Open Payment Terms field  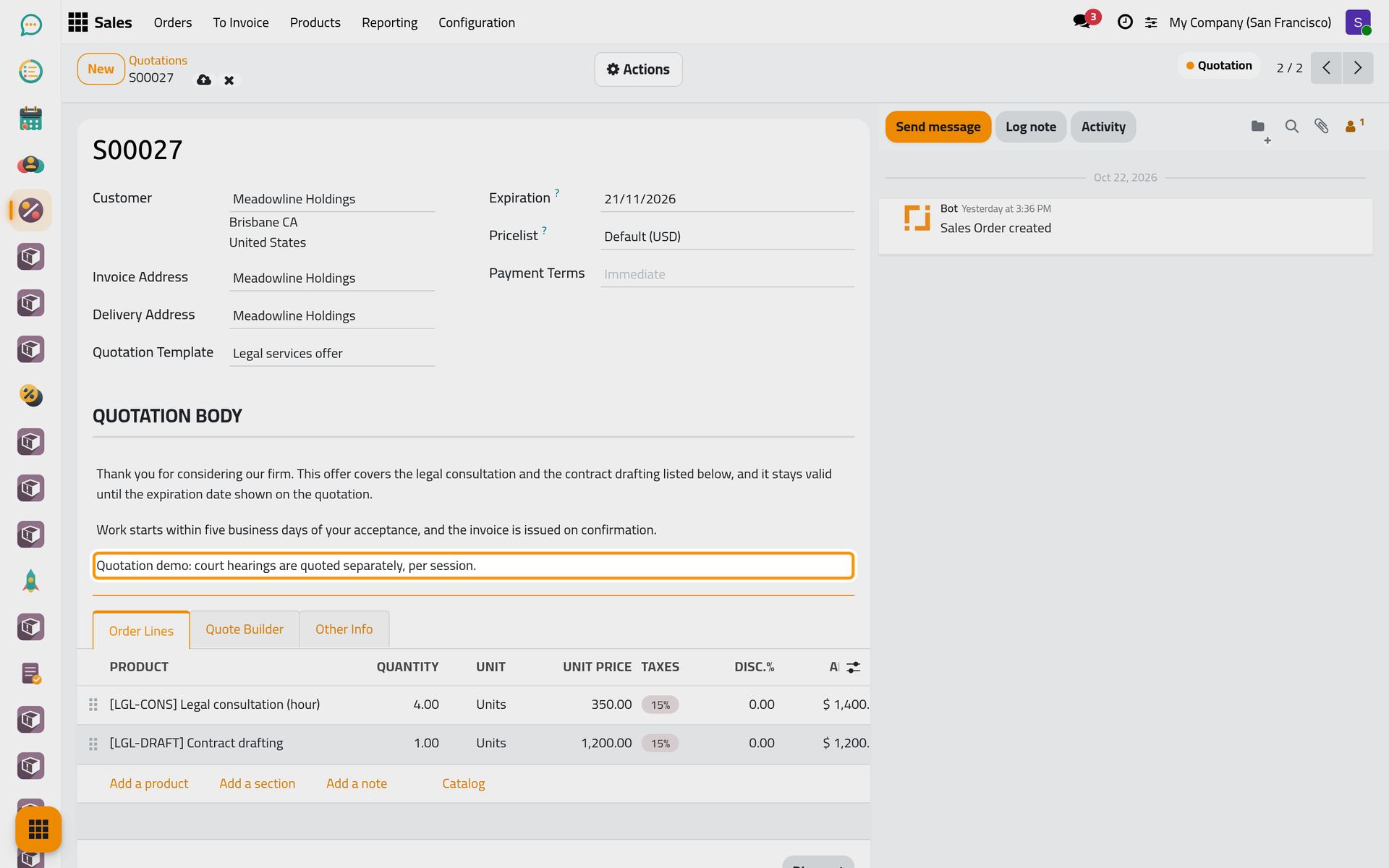click(727, 274)
